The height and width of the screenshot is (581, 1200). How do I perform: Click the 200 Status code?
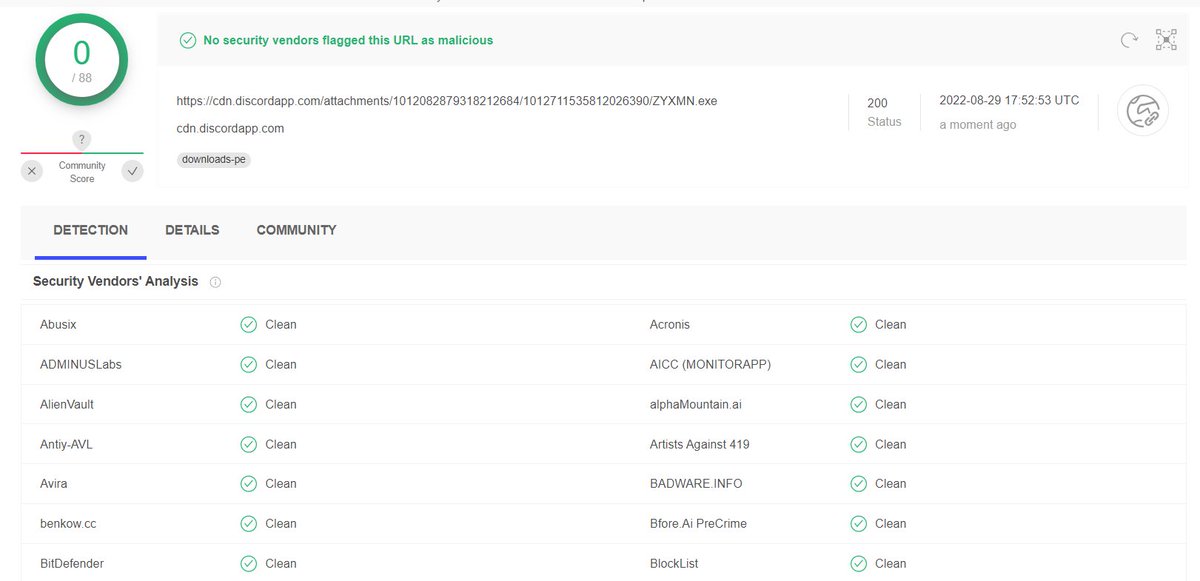pyautogui.click(x=877, y=103)
